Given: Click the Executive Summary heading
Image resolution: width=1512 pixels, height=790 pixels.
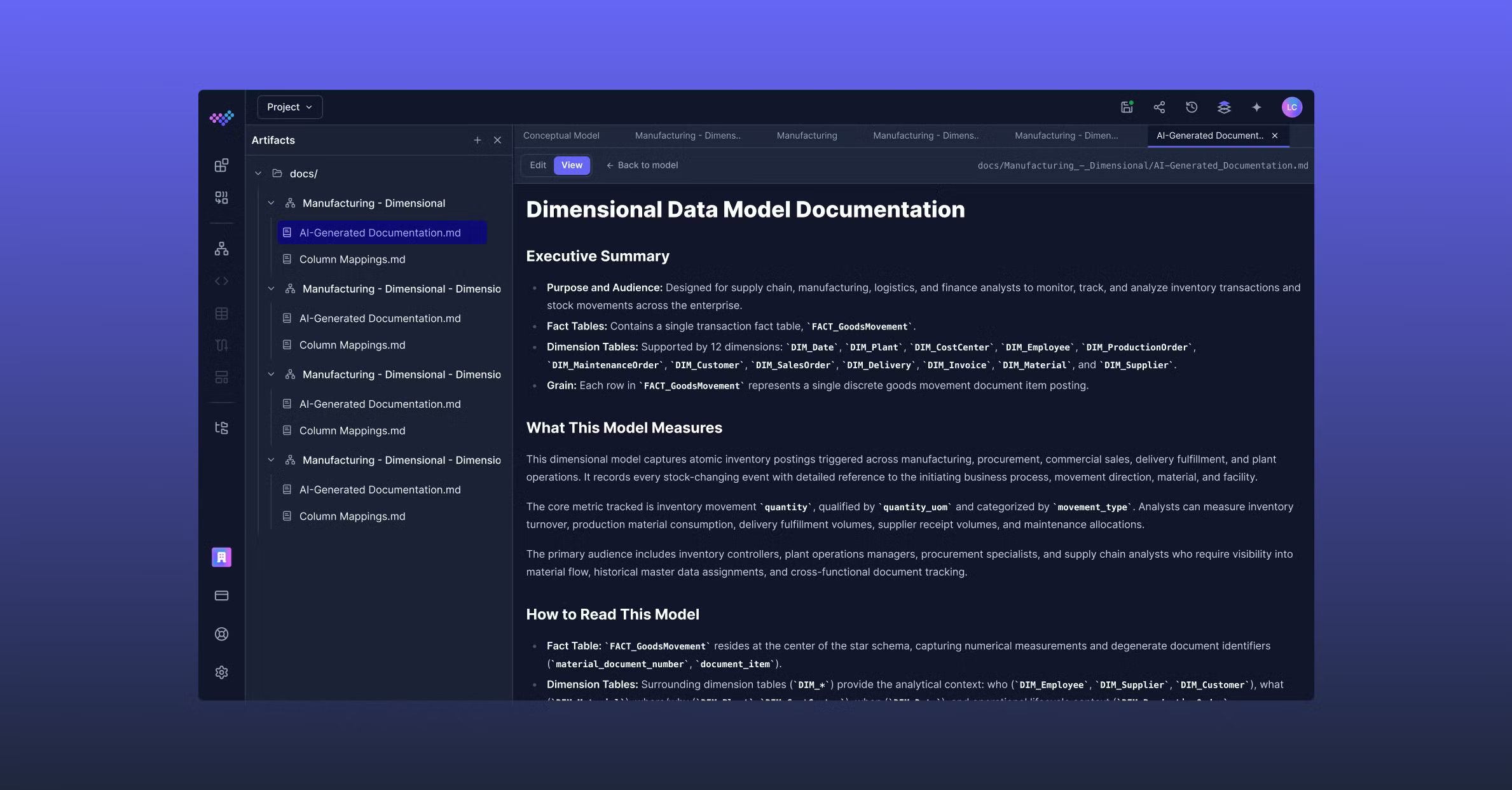Looking at the screenshot, I should click(598, 256).
